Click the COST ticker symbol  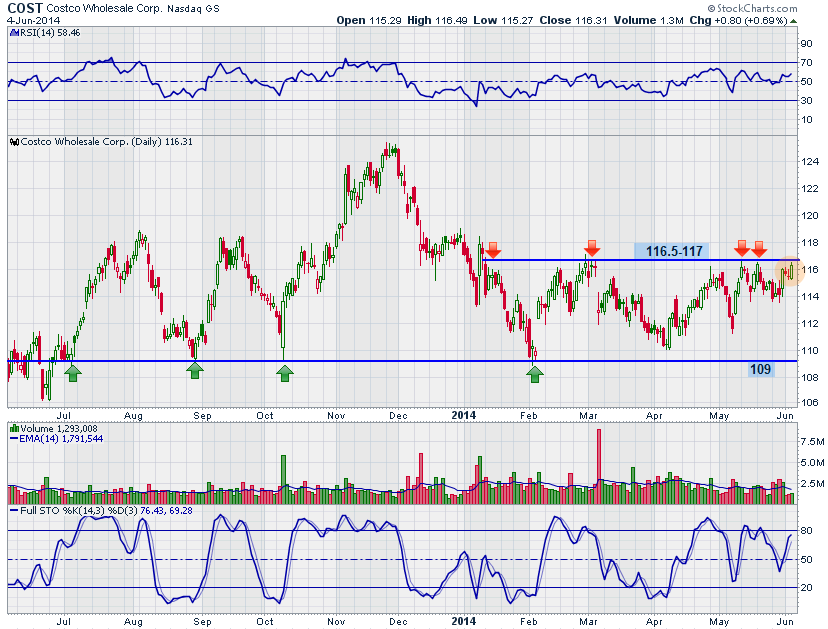(25, 8)
